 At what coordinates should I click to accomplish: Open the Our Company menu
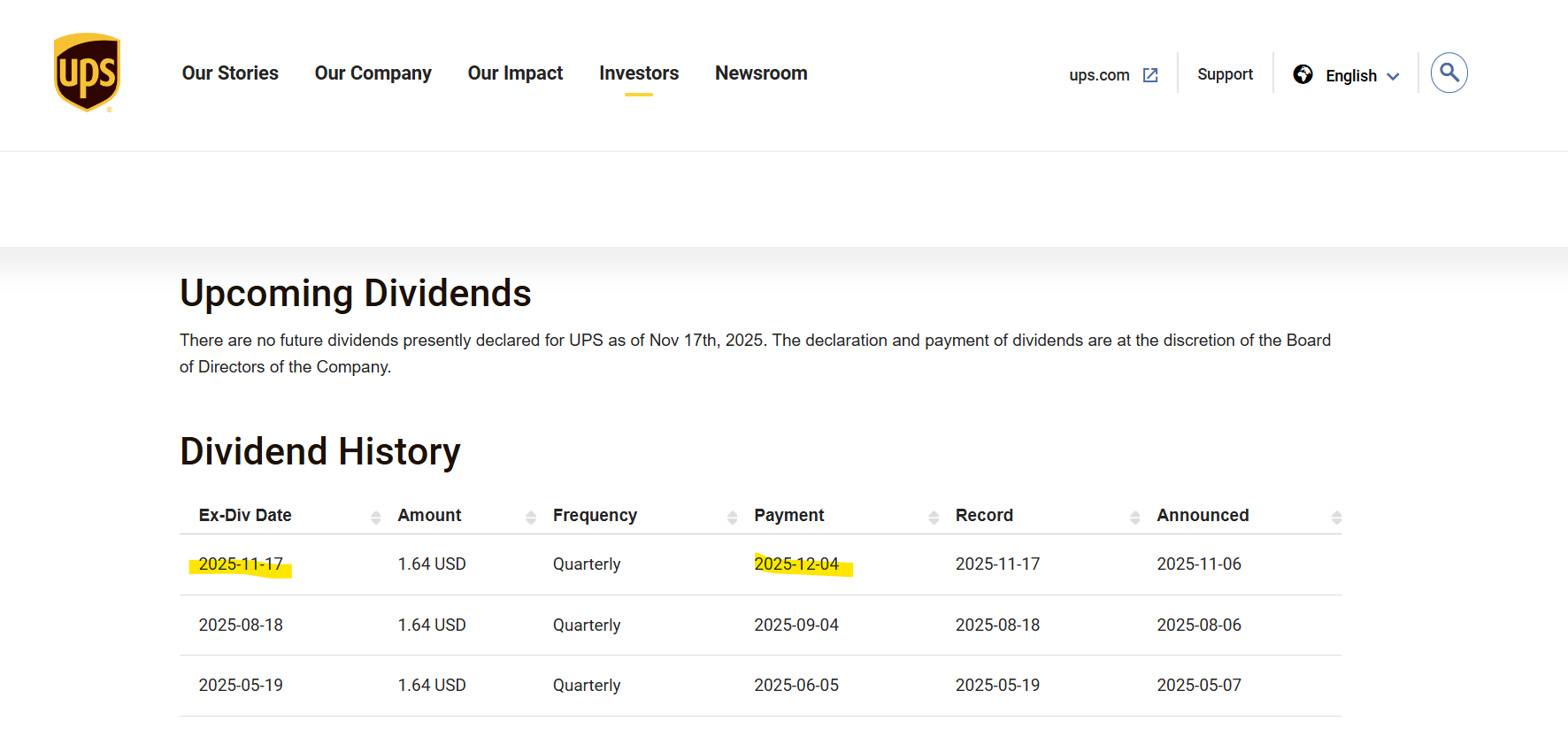pos(373,73)
